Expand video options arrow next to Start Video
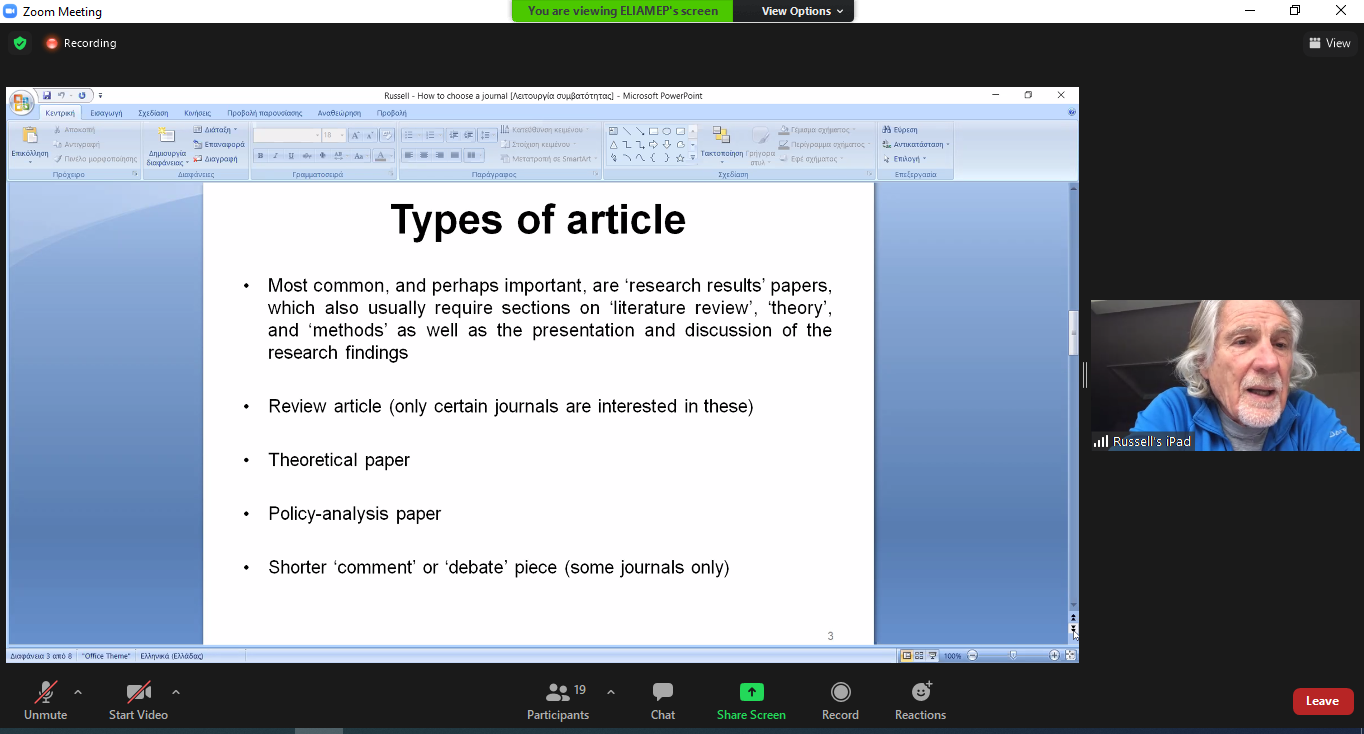Viewport: 1364px width, 734px height. [176, 692]
